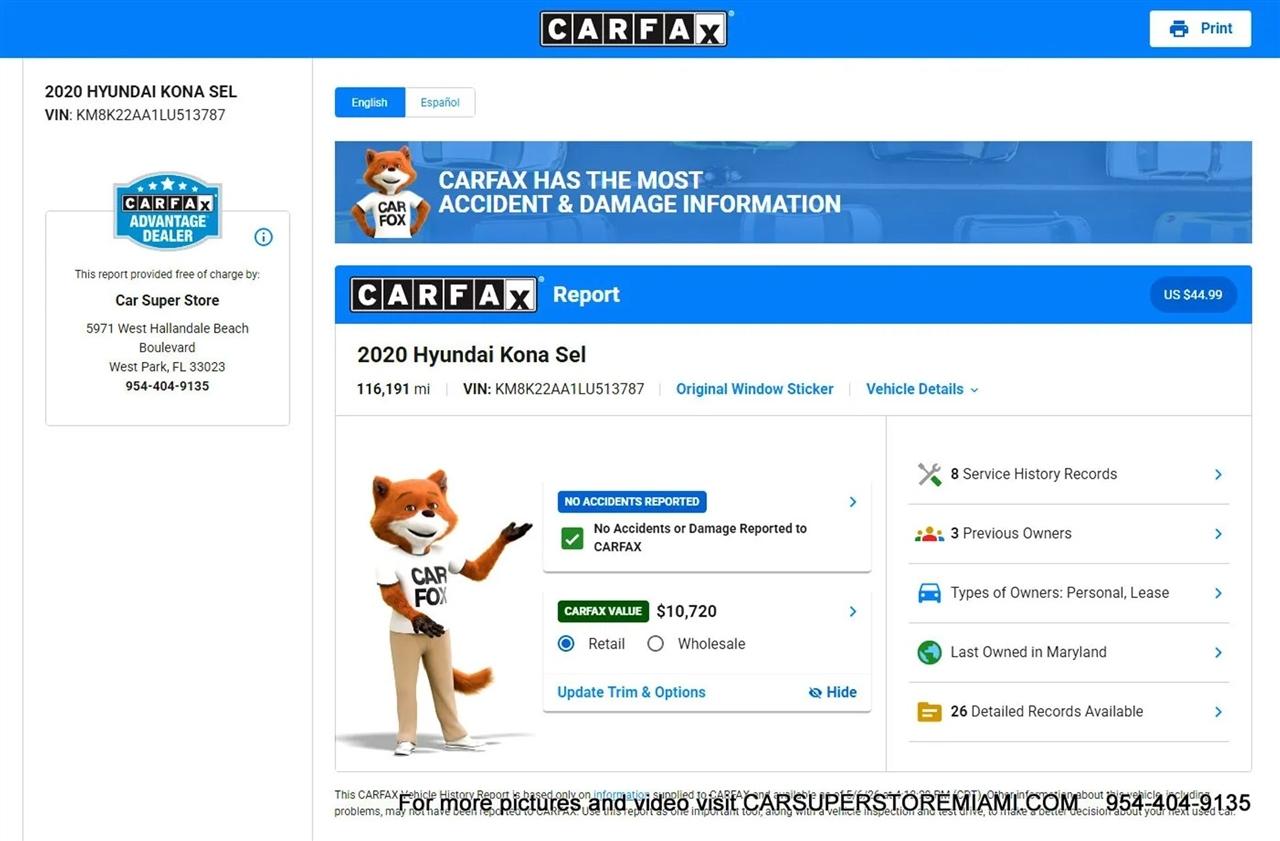The width and height of the screenshot is (1280, 841).
Task: Click the Detailed Records folder icon
Action: [929, 712]
